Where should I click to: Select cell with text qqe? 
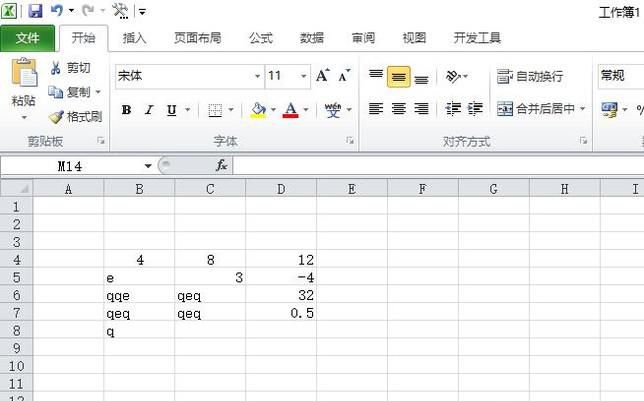[139, 295]
